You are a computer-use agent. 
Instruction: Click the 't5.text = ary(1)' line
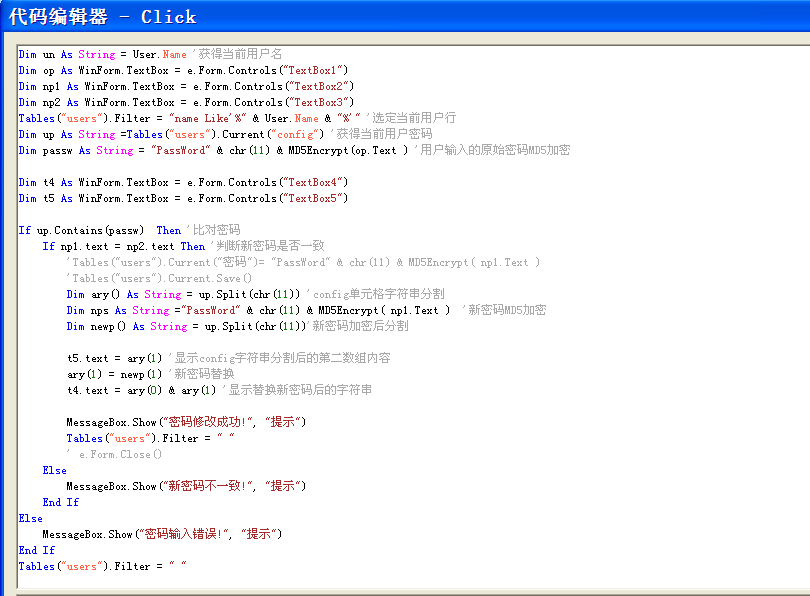(228, 358)
